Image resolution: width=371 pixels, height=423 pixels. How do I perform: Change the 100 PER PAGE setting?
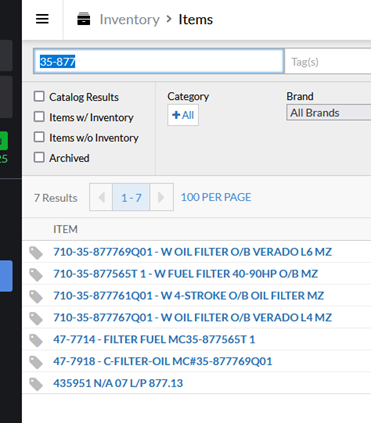point(216,197)
